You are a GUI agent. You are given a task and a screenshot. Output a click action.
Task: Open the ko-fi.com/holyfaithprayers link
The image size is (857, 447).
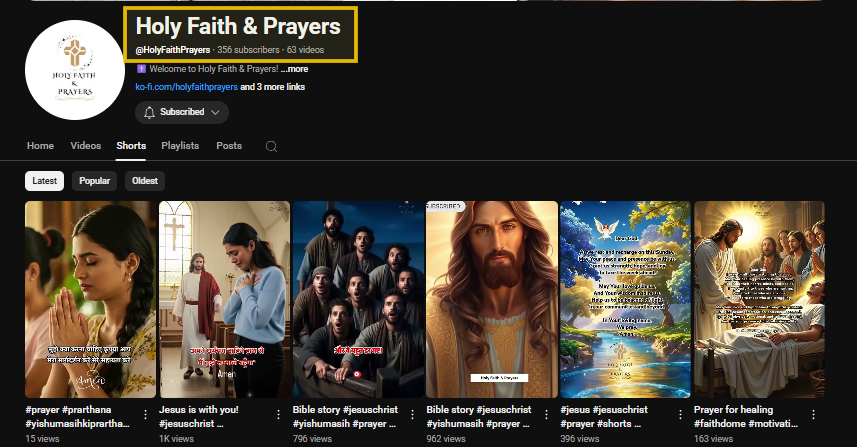click(x=186, y=87)
